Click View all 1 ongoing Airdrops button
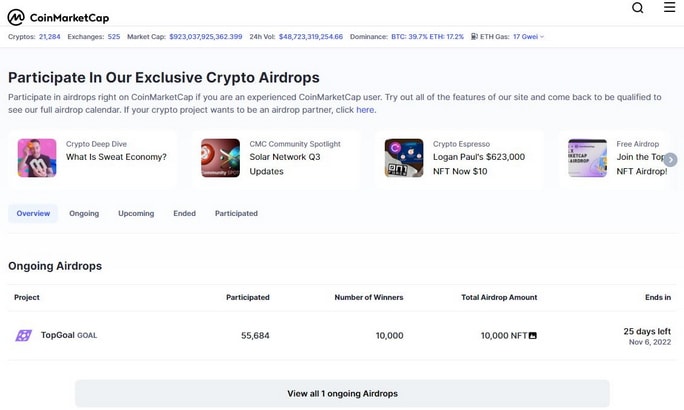The height and width of the screenshot is (410, 684). (342, 393)
